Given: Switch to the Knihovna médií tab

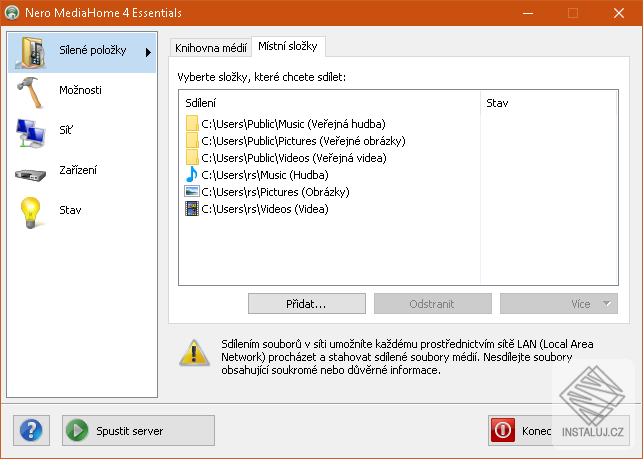Looking at the screenshot, I should tap(211, 48).
